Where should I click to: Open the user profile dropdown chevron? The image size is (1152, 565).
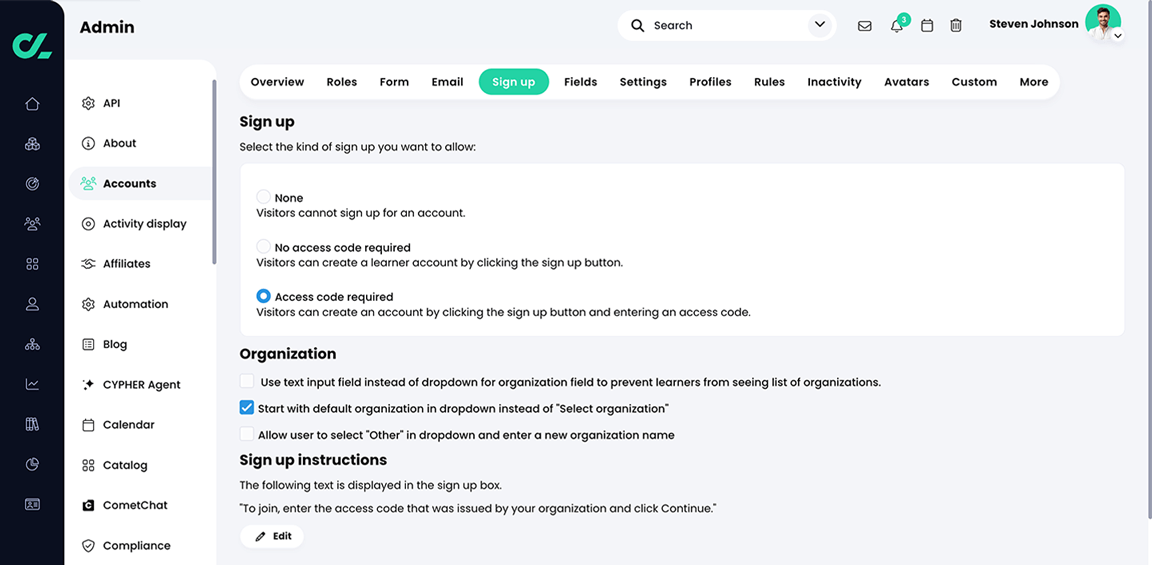tap(1117, 36)
